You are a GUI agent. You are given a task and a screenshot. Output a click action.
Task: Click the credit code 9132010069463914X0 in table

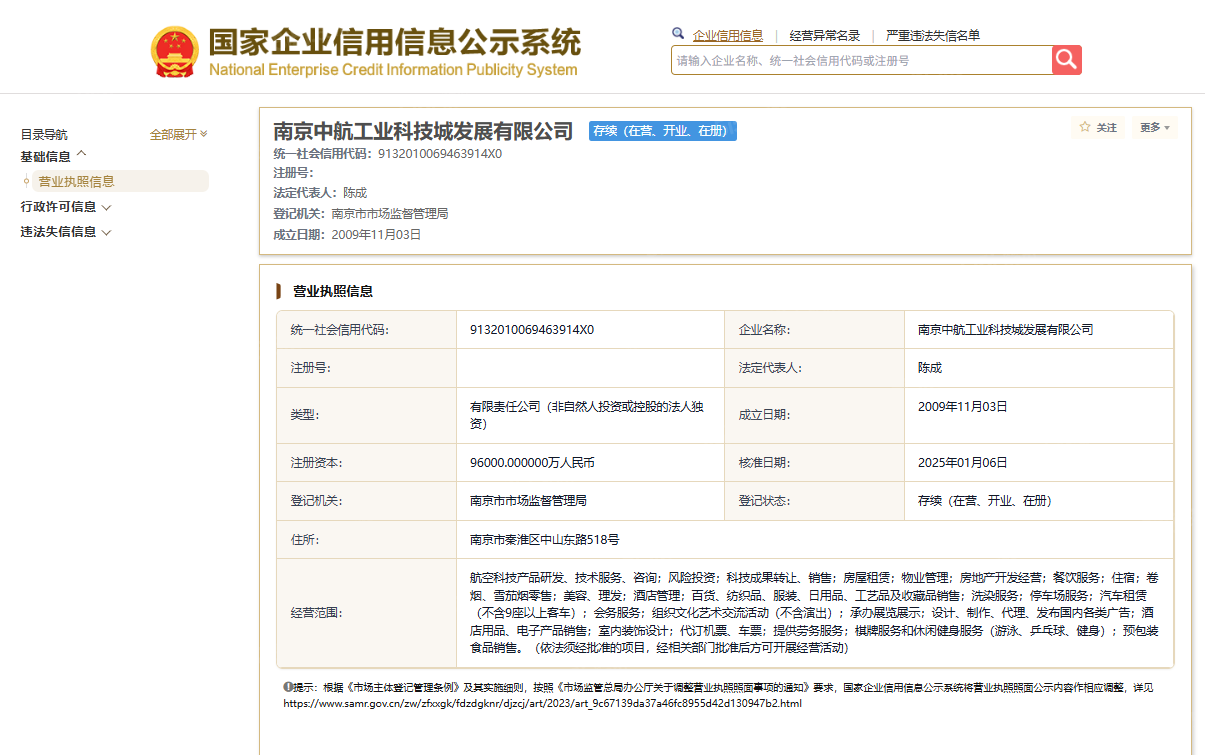pyautogui.click(x=532, y=329)
